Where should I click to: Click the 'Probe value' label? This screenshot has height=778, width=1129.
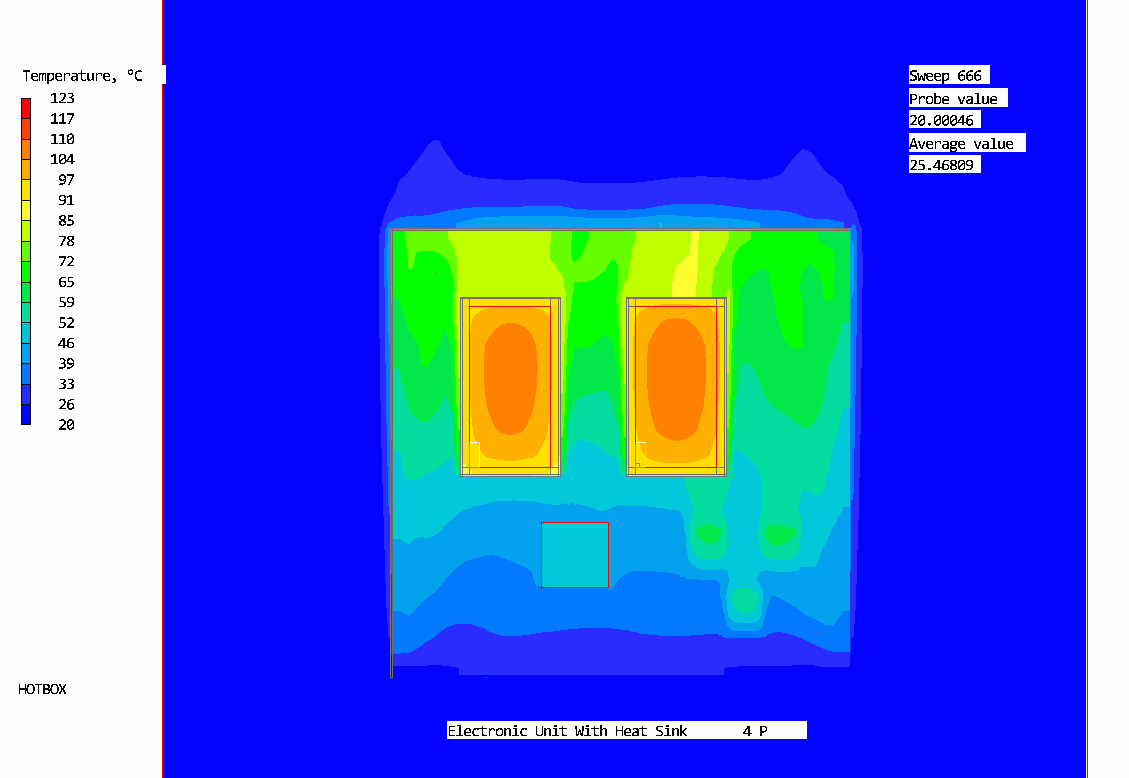click(x=953, y=99)
